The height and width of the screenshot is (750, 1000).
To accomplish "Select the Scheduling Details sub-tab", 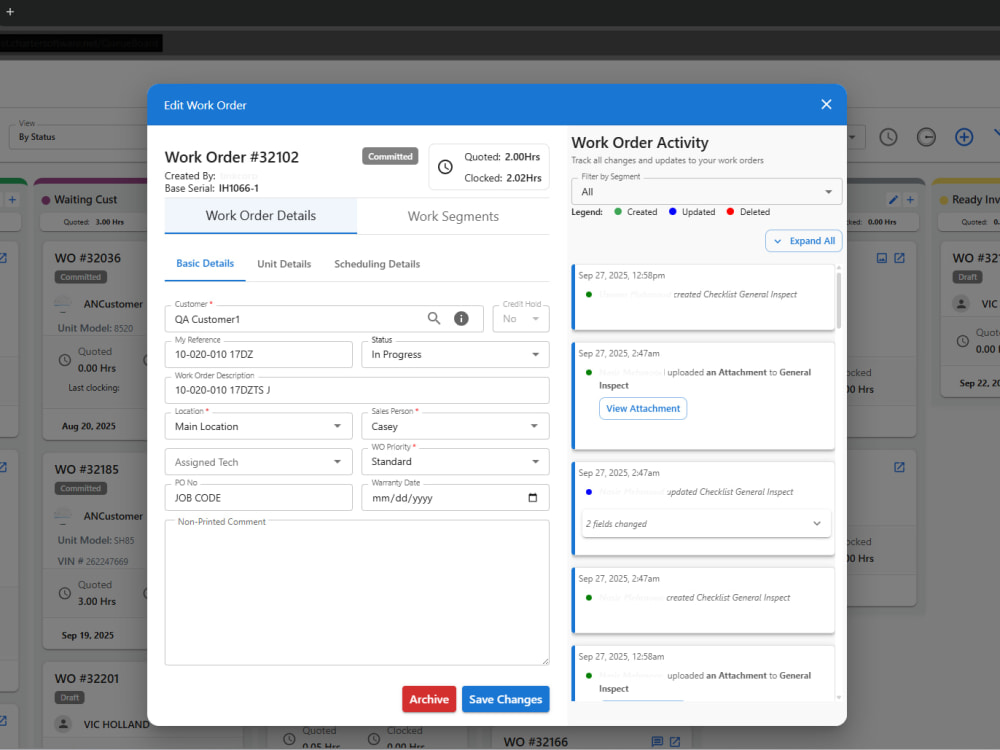I will click(377, 264).
